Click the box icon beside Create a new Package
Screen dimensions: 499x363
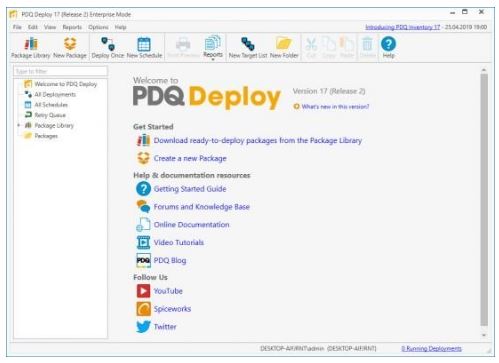click(143, 158)
